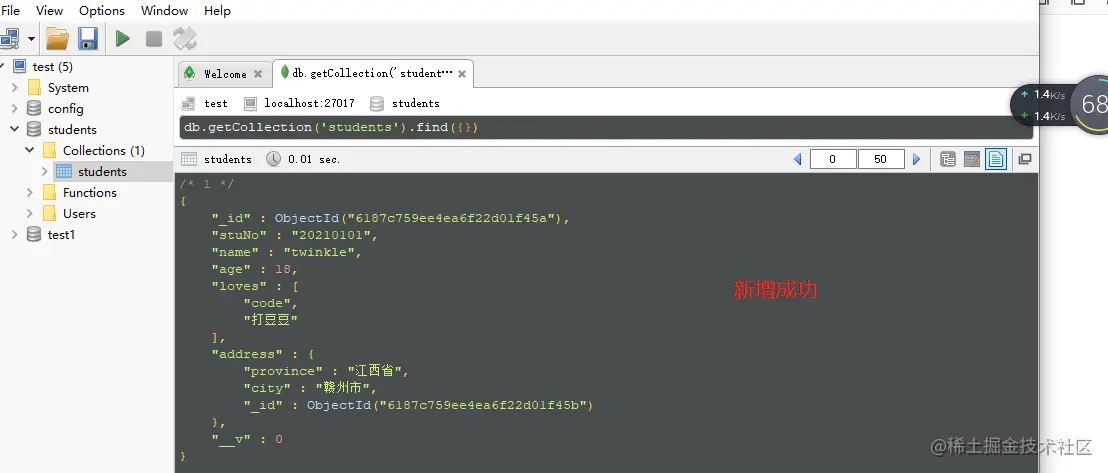
Task: Click the skip field containing 0
Action: (833, 159)
